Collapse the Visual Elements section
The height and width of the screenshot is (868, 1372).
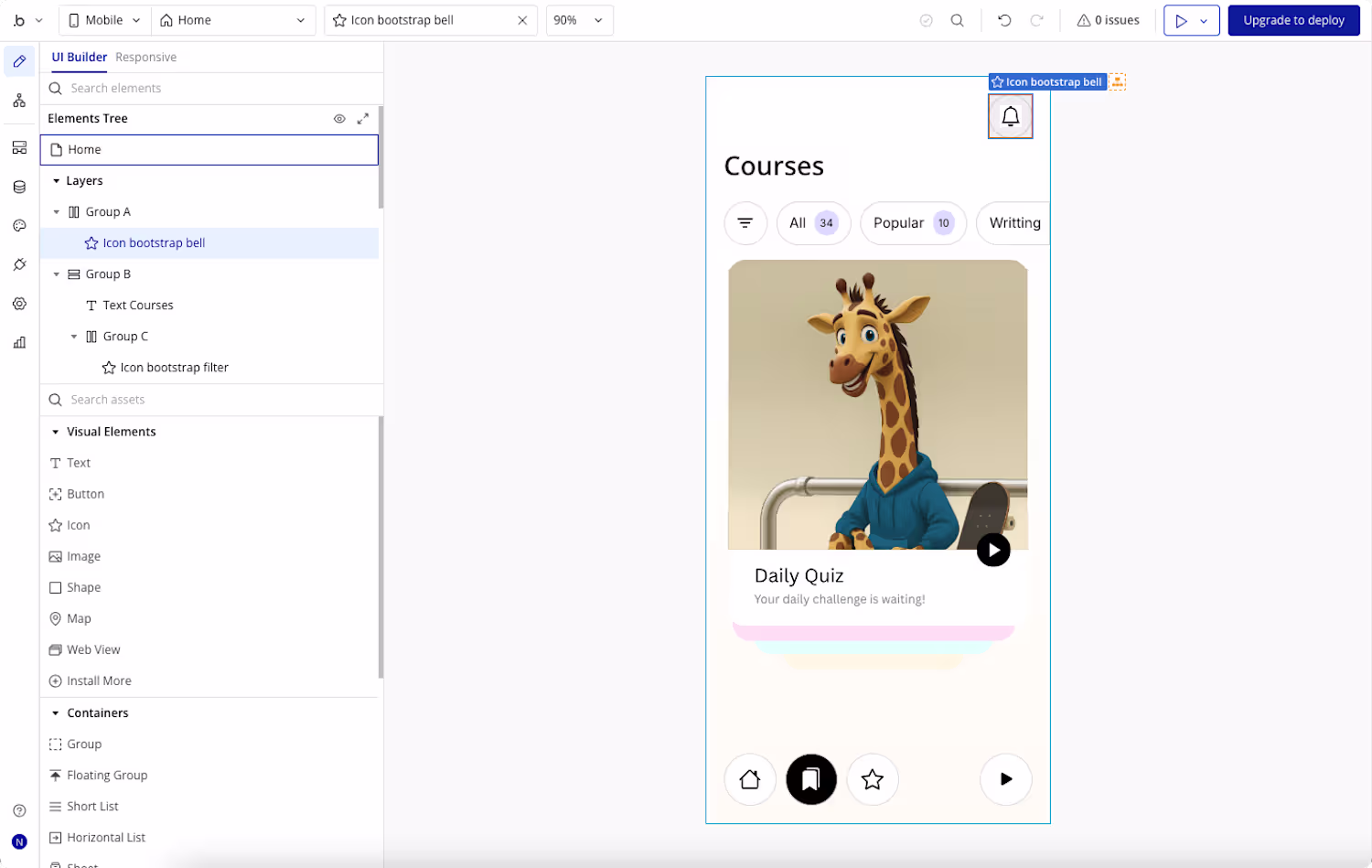click(x=56, y=432)
